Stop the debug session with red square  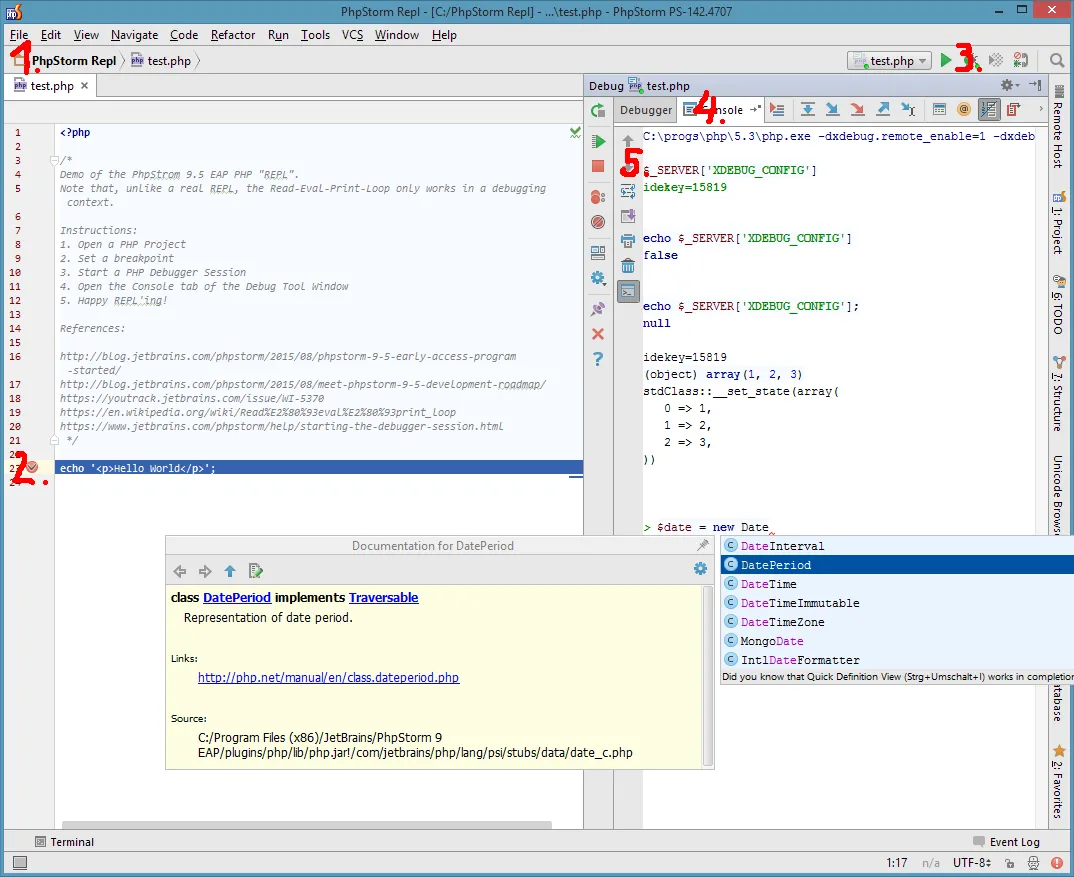(x=598, y=167)
